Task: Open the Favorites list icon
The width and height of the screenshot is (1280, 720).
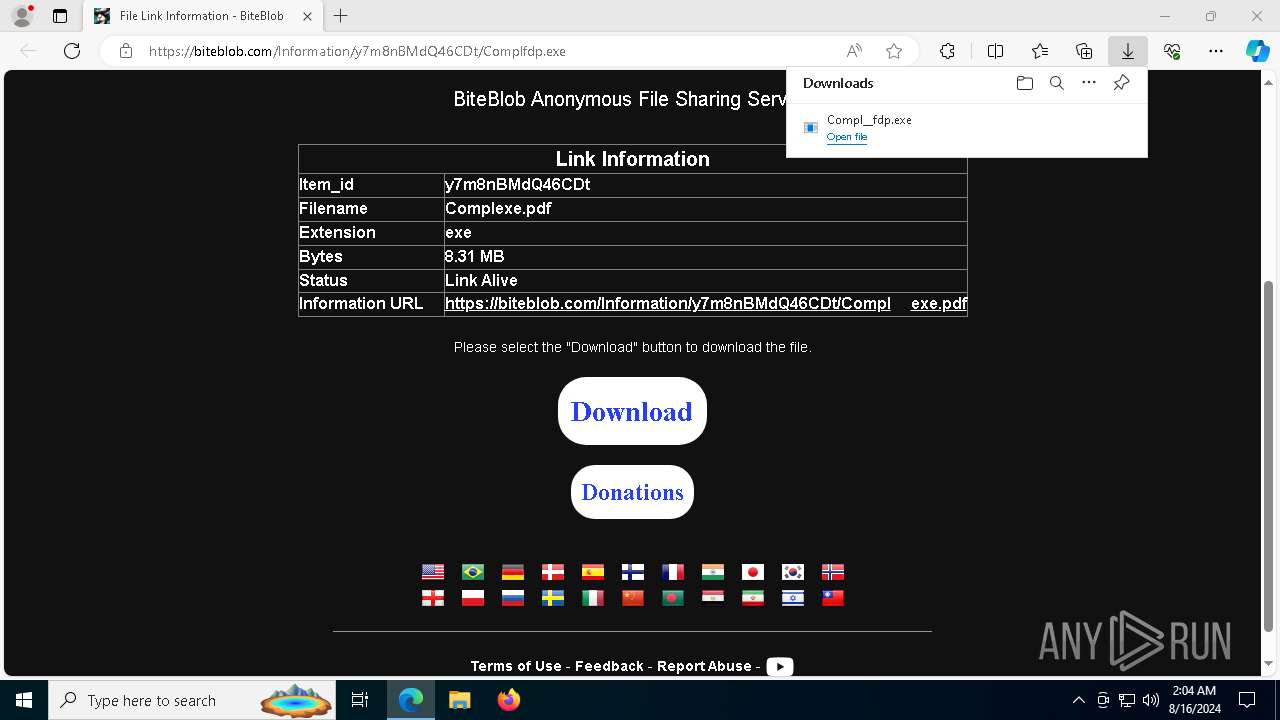Action: click(x=1040, y=51)
